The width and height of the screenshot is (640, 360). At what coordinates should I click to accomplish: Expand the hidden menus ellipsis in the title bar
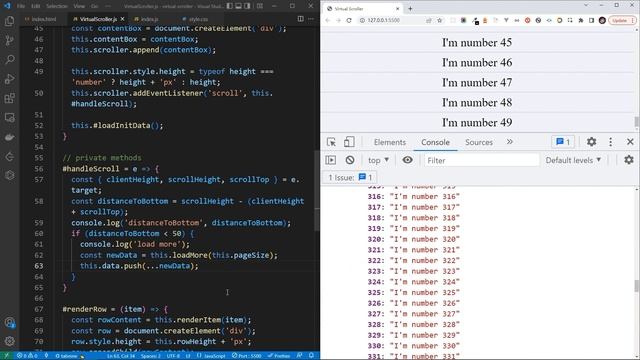coord(108,6)
